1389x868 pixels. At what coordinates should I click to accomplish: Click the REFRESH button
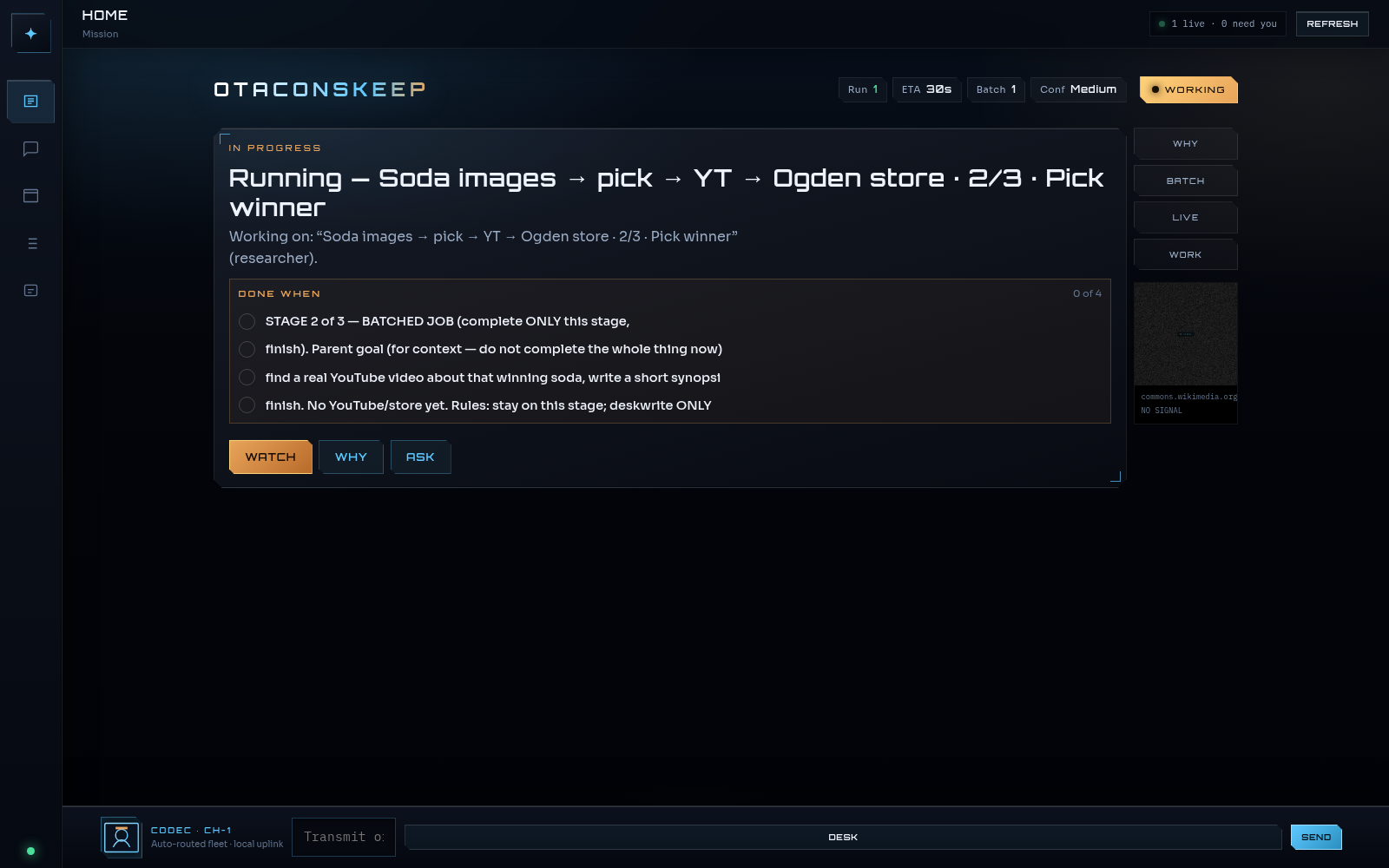pyautogui.click(x=1332, y=24)
